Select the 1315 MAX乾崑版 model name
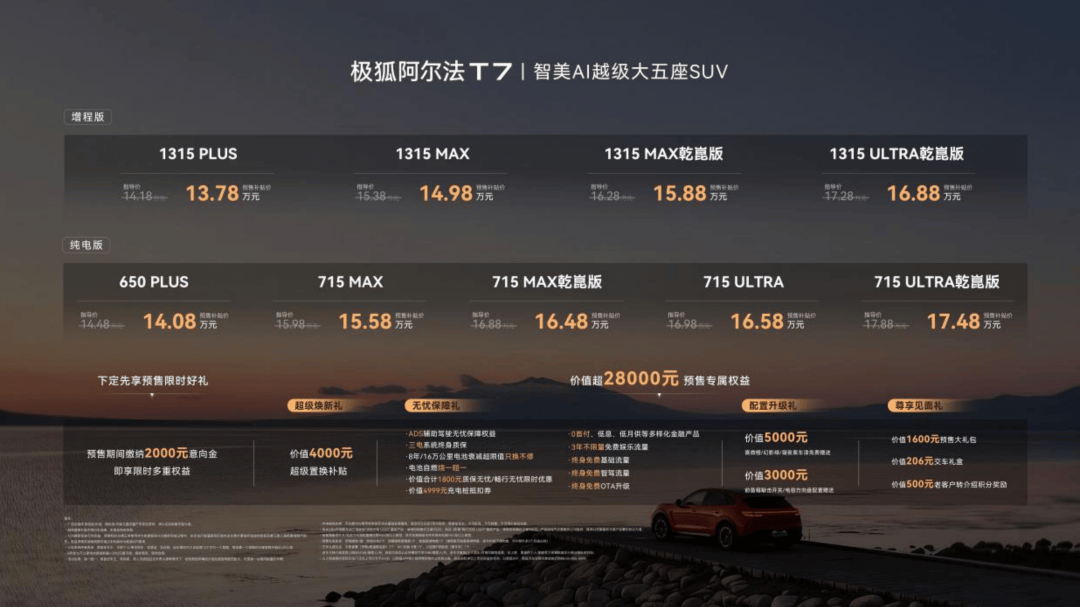The width and height of the screenshot is (1080, 607). point(664,154)
